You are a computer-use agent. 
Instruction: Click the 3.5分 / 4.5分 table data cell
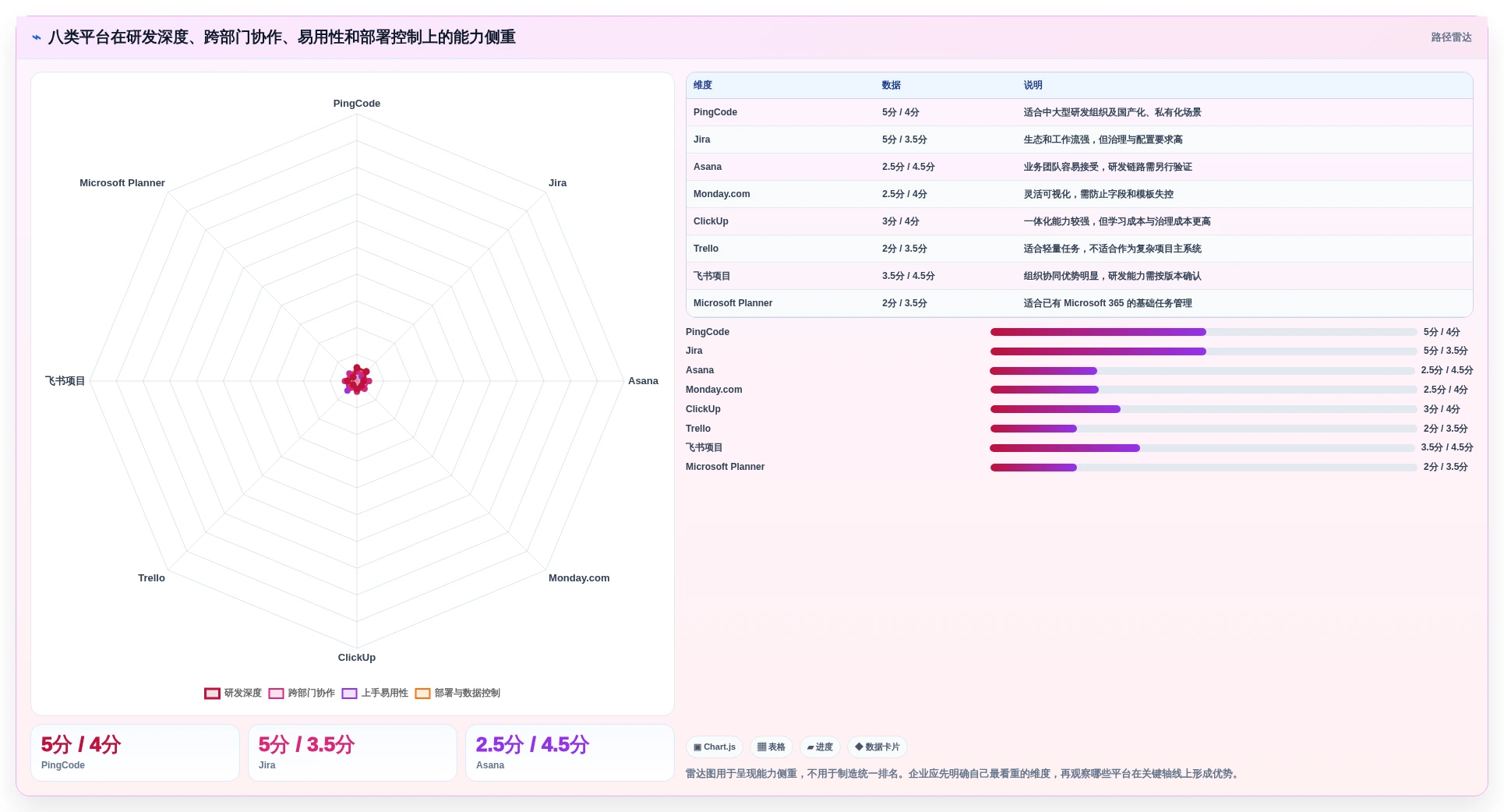click(909, 276)
